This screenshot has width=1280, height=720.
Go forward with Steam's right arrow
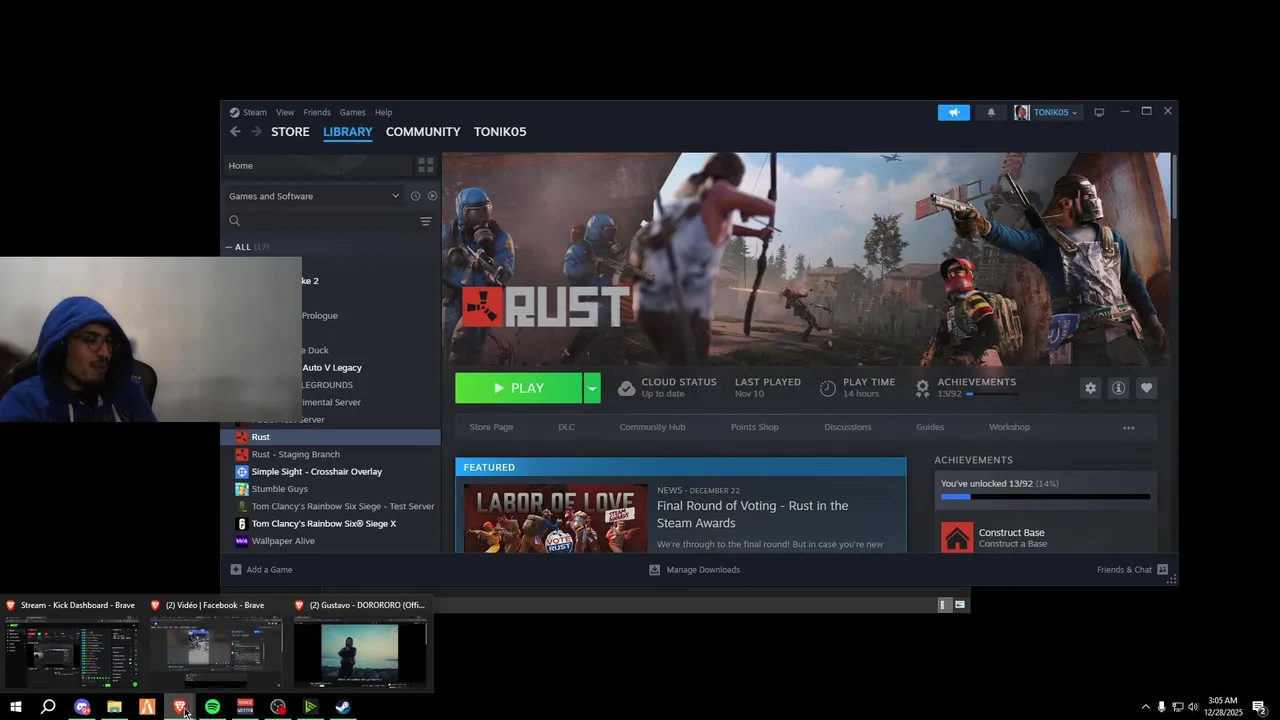point(256,131)
